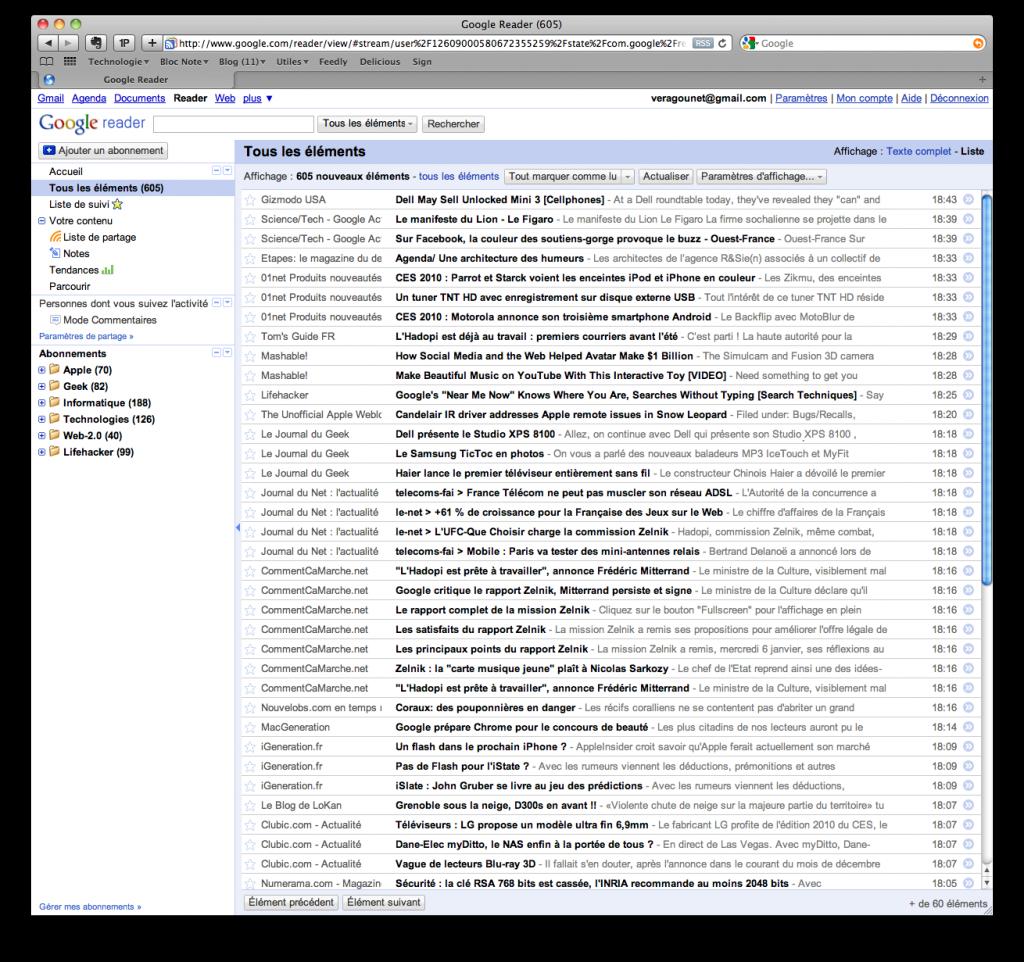Expand the Informatique (188) folder
1024x962 pixels.
(x=42, y=402)
